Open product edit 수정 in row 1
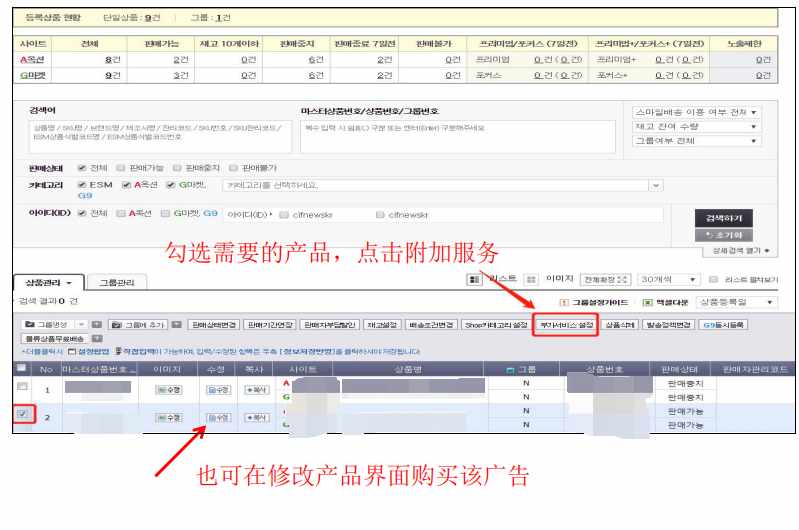 (x=219, y=390)
